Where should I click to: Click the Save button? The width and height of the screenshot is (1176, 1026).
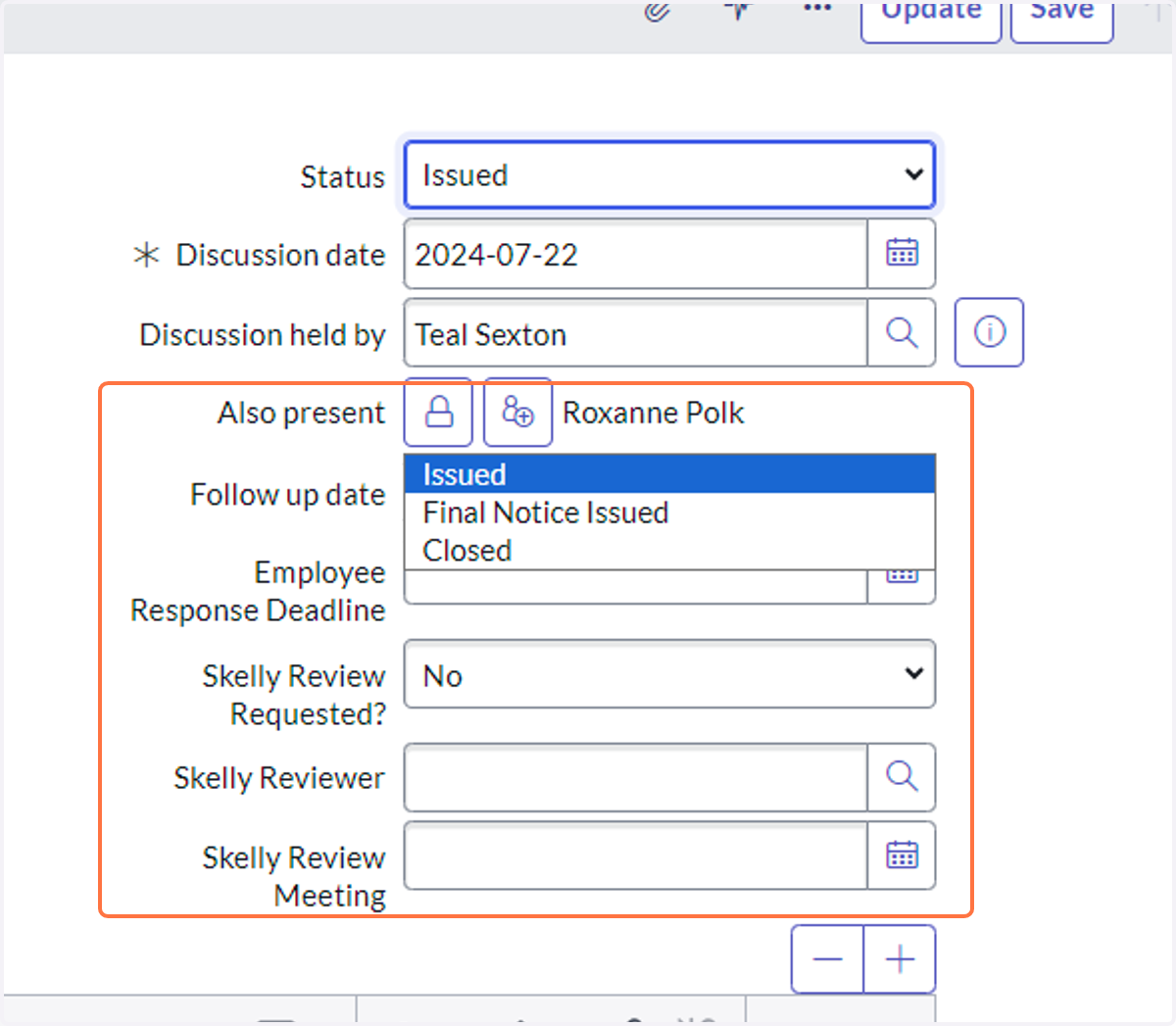(x=1061, y=20)
